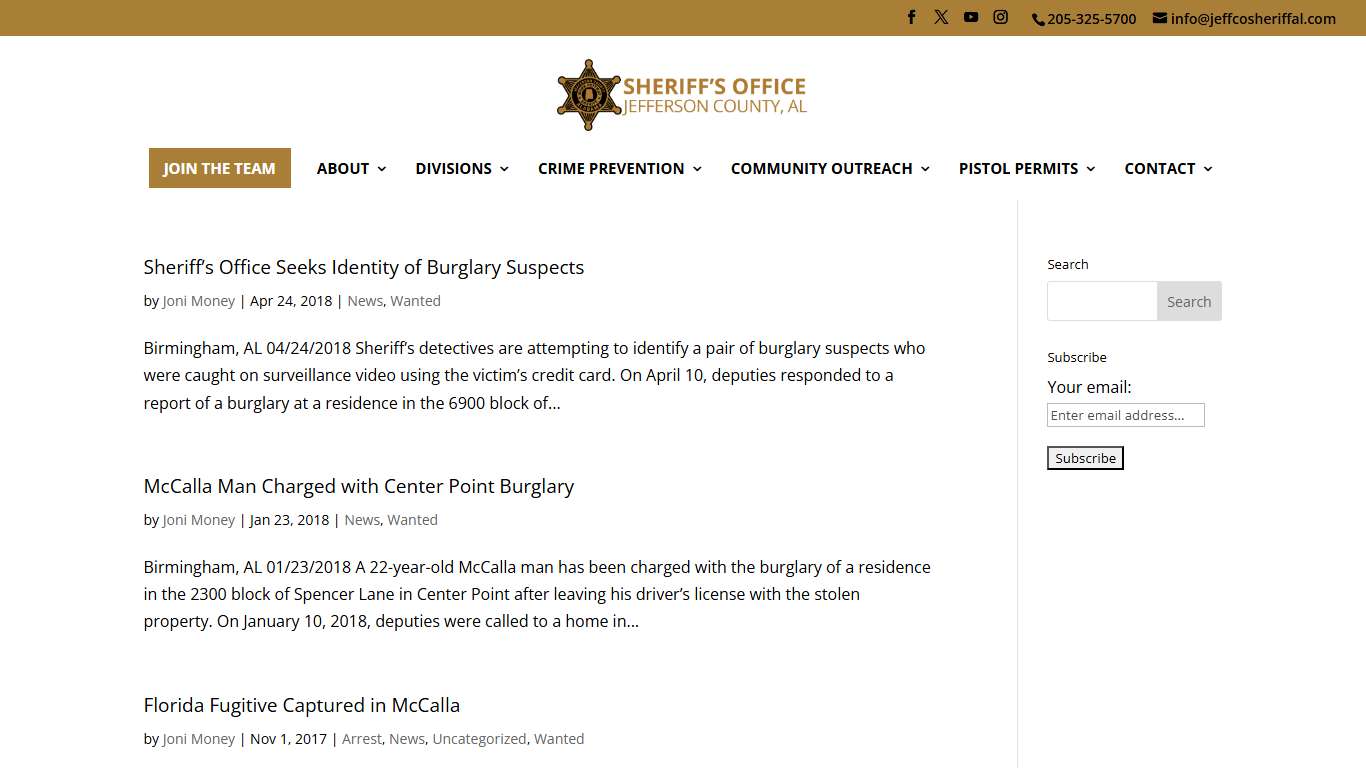Expand the CRIME PREVENTION dropdown chevron
The image size is (1366, 768).
[x=699, y=169]
